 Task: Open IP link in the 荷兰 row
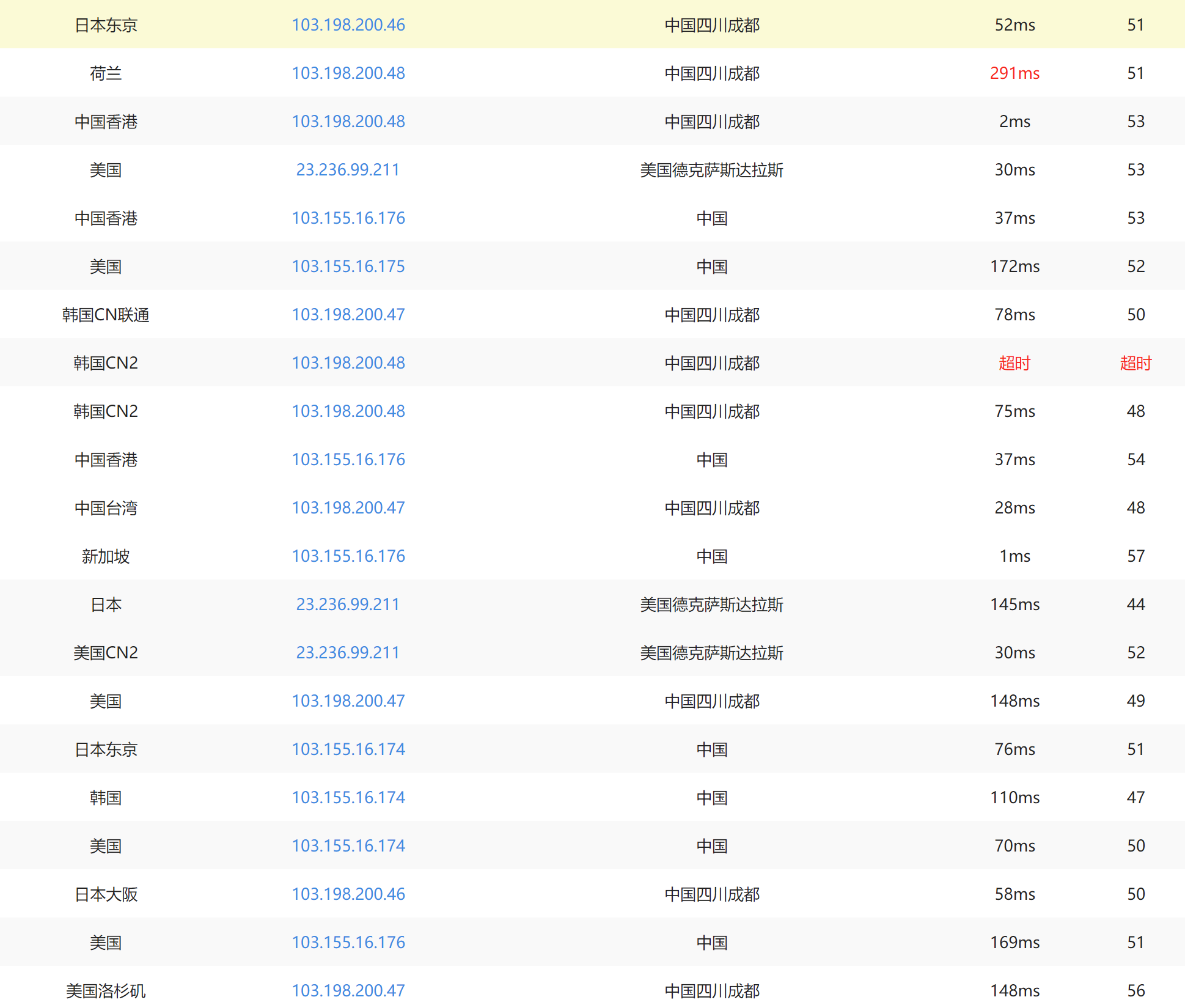tap(348, 73)
